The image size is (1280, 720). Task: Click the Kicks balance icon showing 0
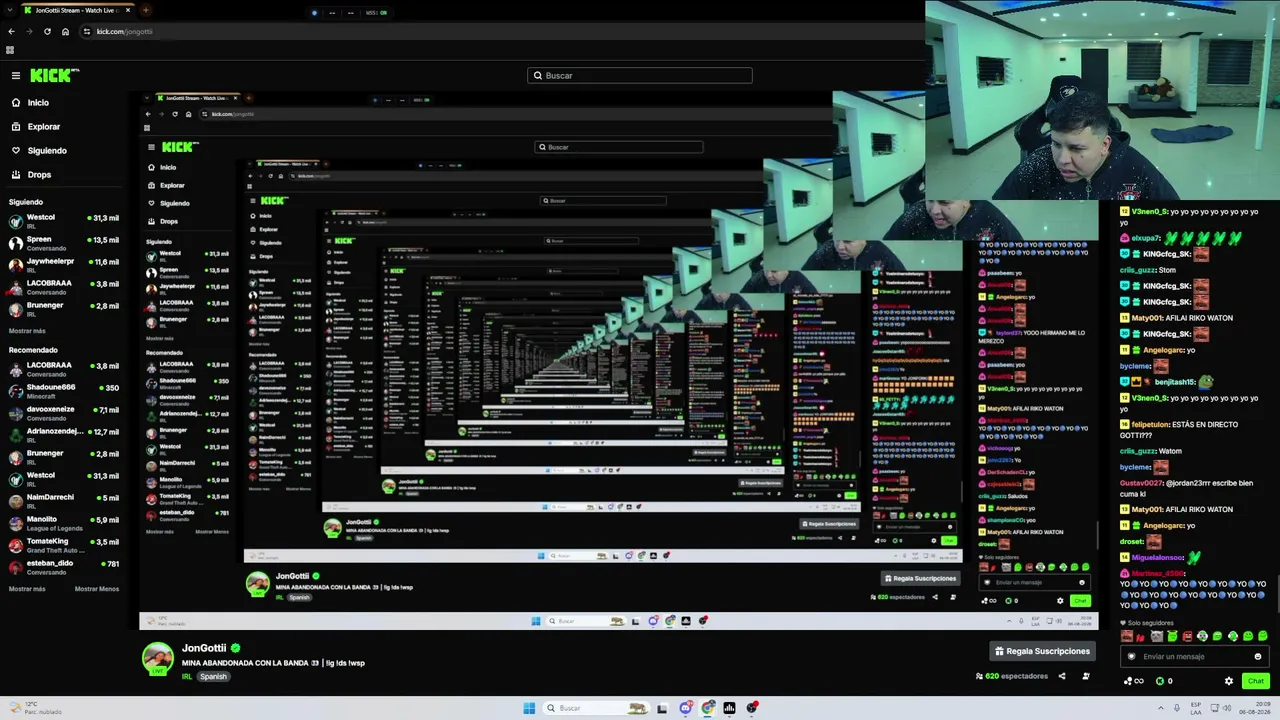1163,681
